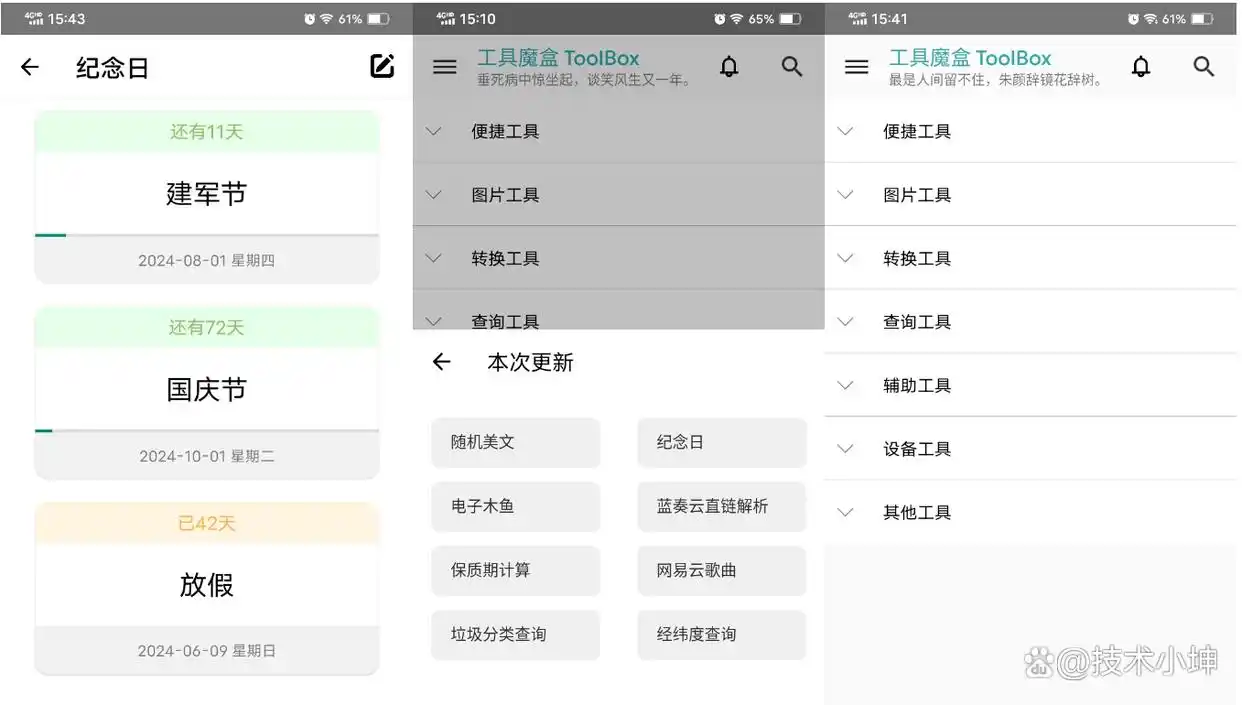Open the 放假 anniversary card
The image size is (1242, 705).
(207, 586)
